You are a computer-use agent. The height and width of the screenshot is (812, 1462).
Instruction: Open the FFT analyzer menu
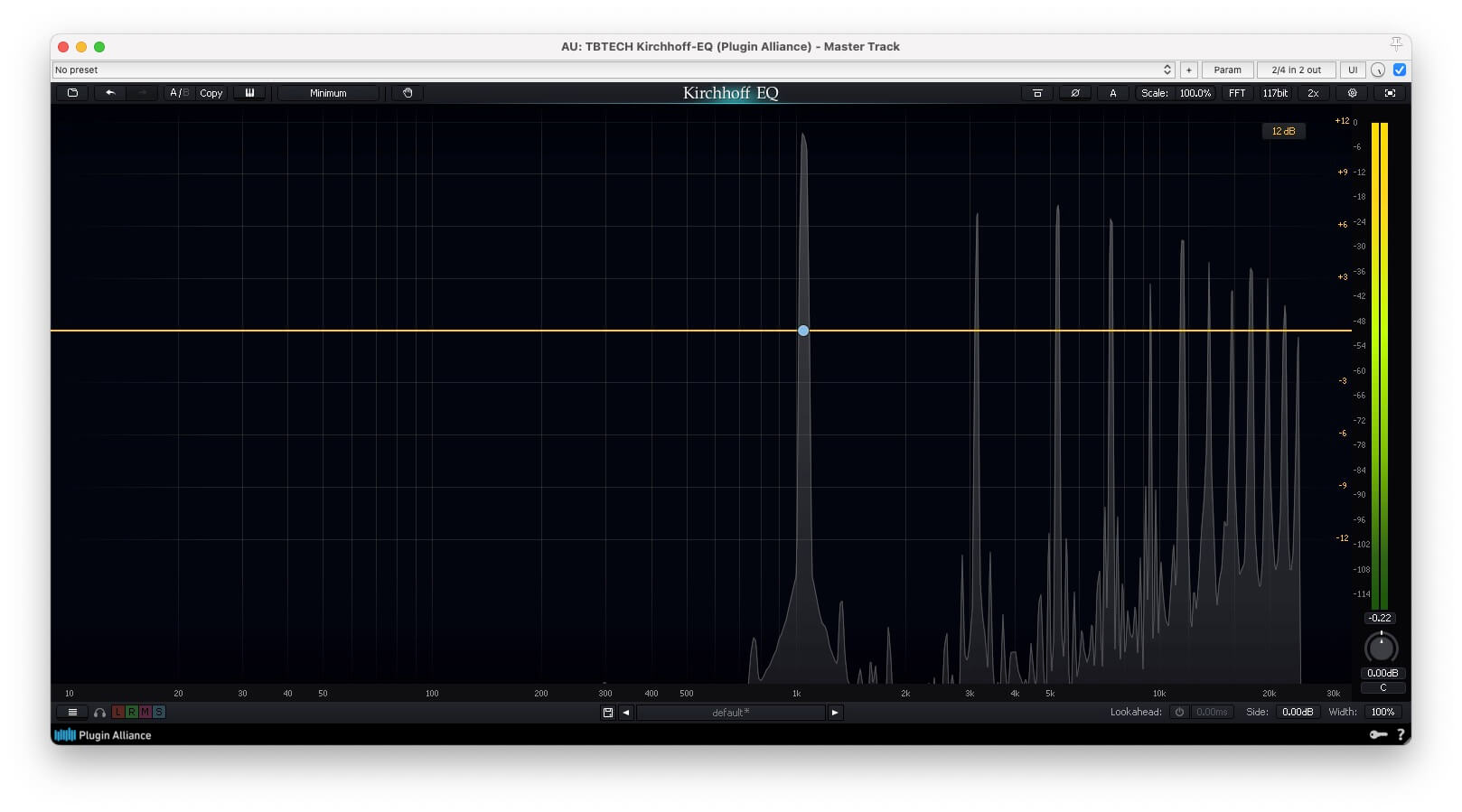point(1236,93)
